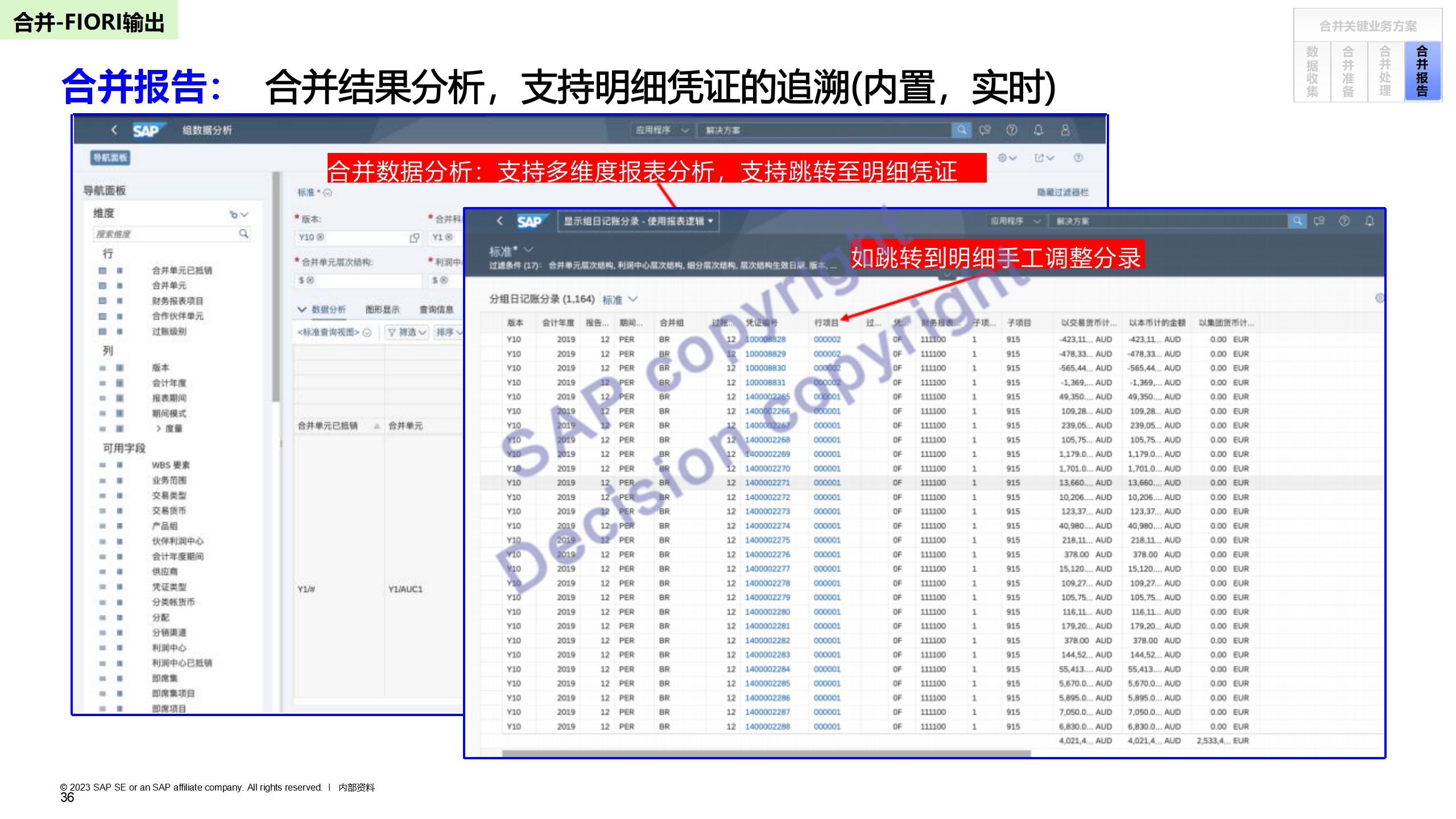Click the search icon in front window header
This screenshot has height=819, width=1456.
pyautogui.click(x=1296, y=221)
